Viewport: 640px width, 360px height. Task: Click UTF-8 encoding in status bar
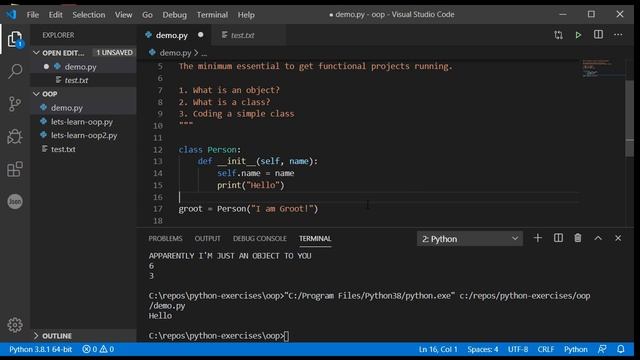pos(518,349)
